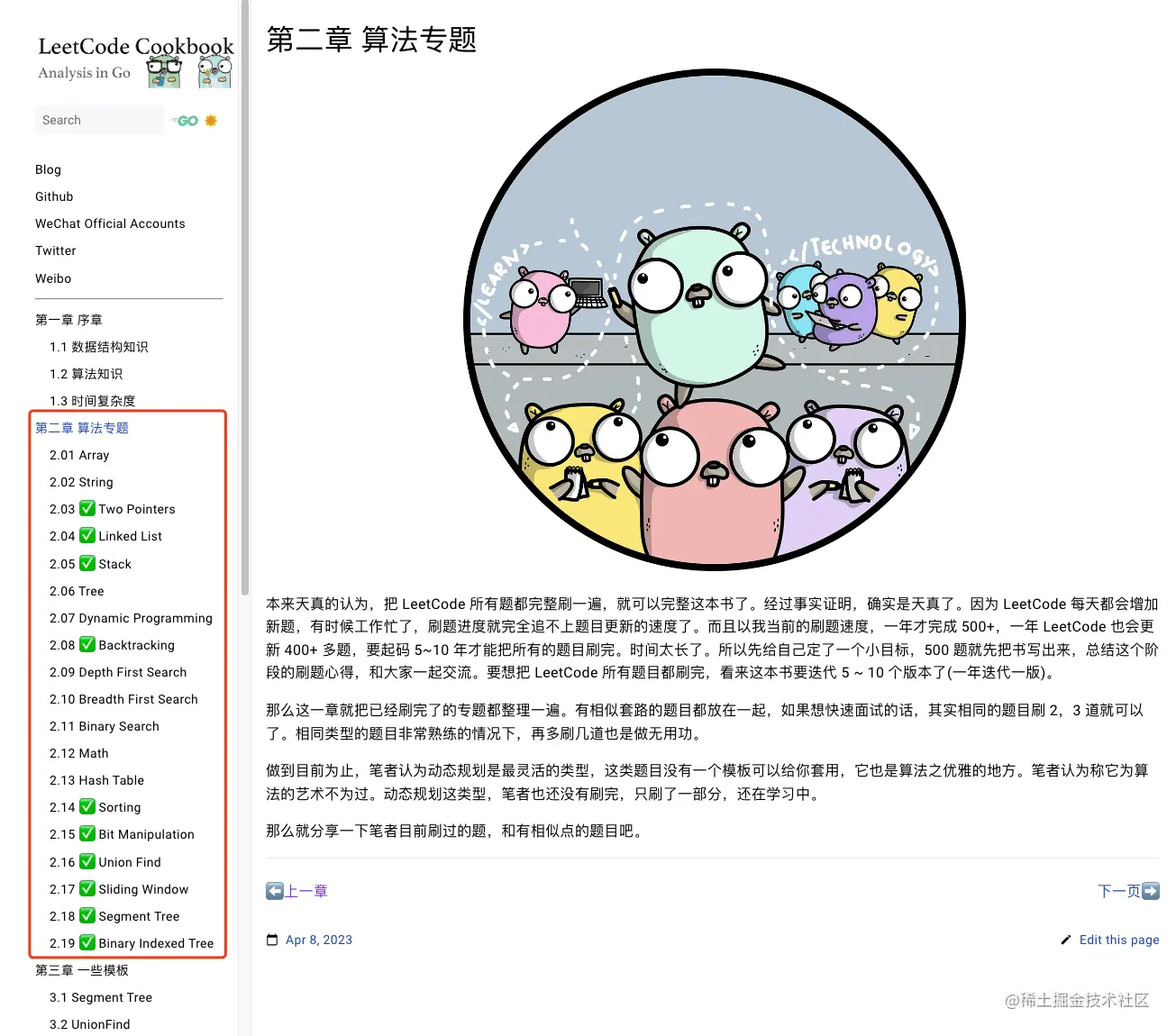Open Edit this page link
The width and height of the screenshot is (1176, 1036).
[x=1119, y=940]
